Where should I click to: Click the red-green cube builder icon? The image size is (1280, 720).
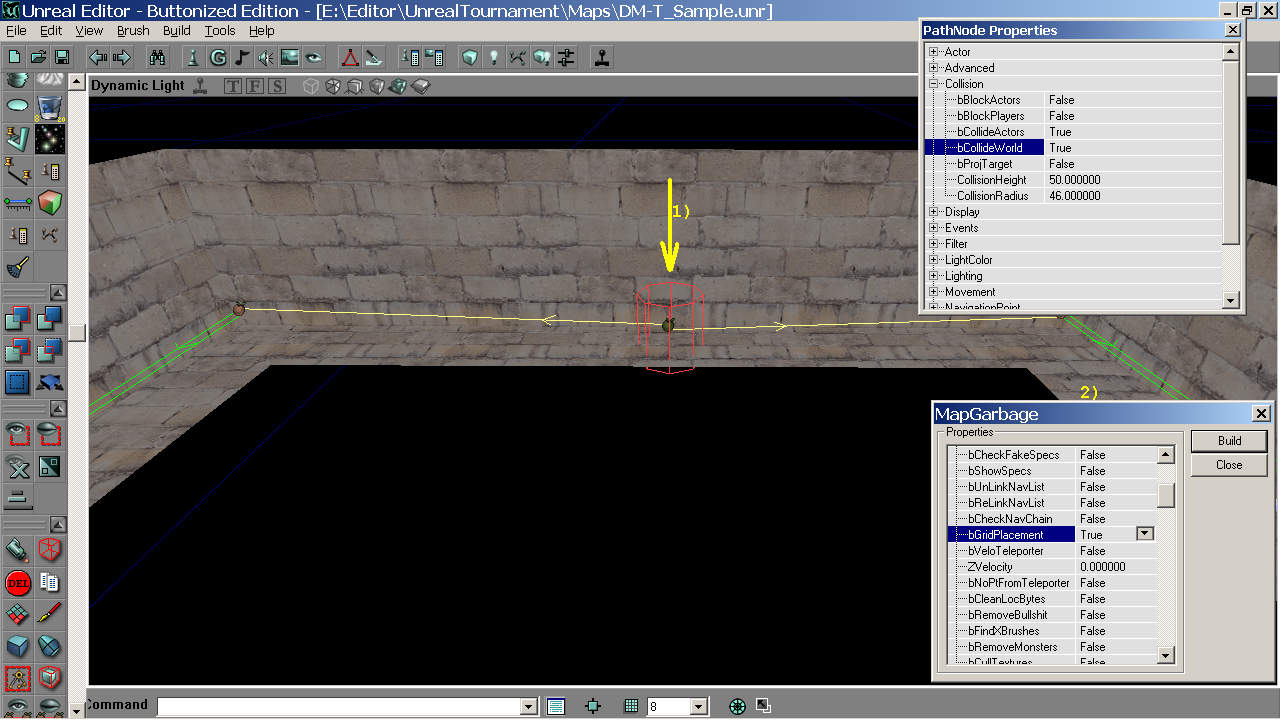[x=49, y=204]
